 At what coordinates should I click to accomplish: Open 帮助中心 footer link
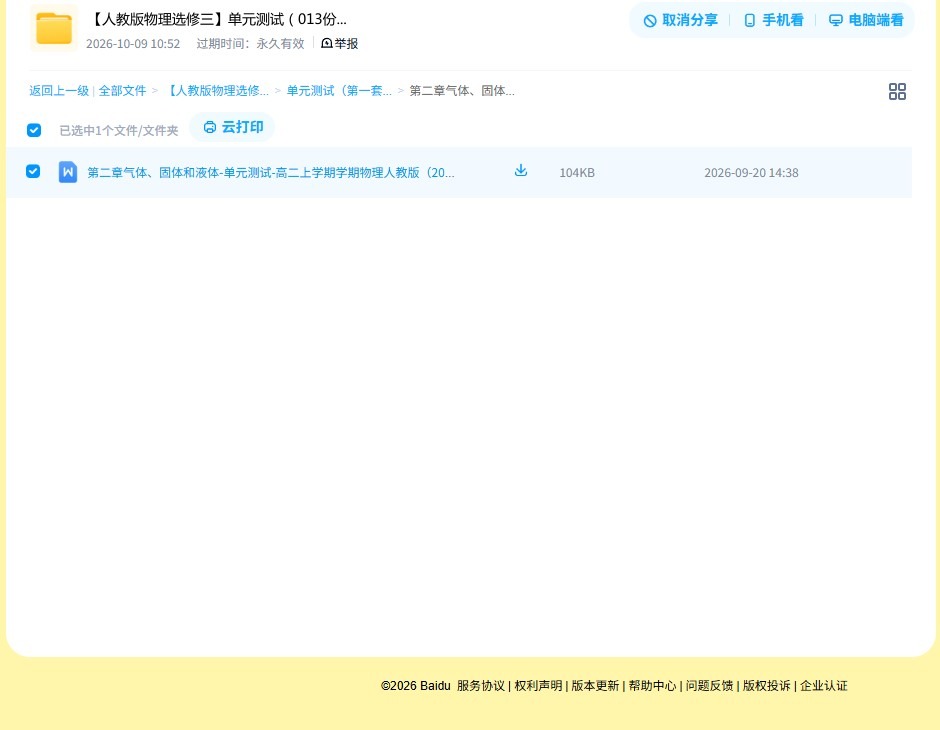pos(652,686)
